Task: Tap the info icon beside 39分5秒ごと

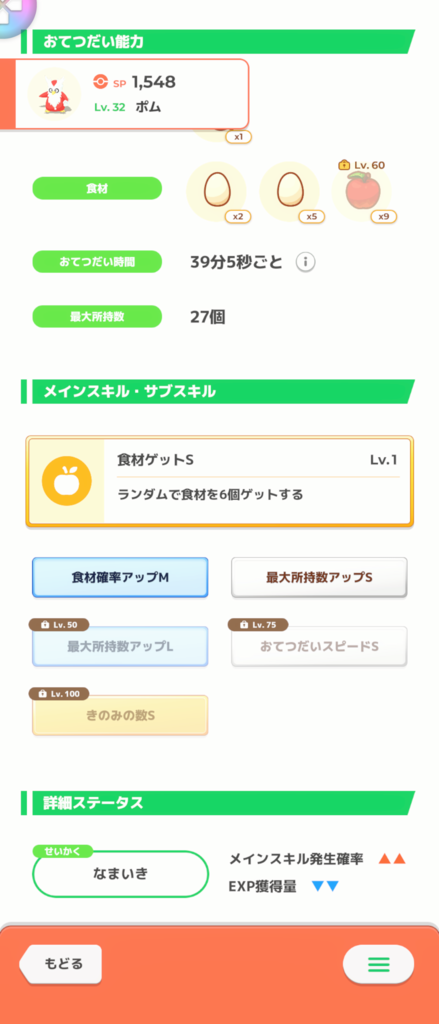Action: [x=306, y=263]
